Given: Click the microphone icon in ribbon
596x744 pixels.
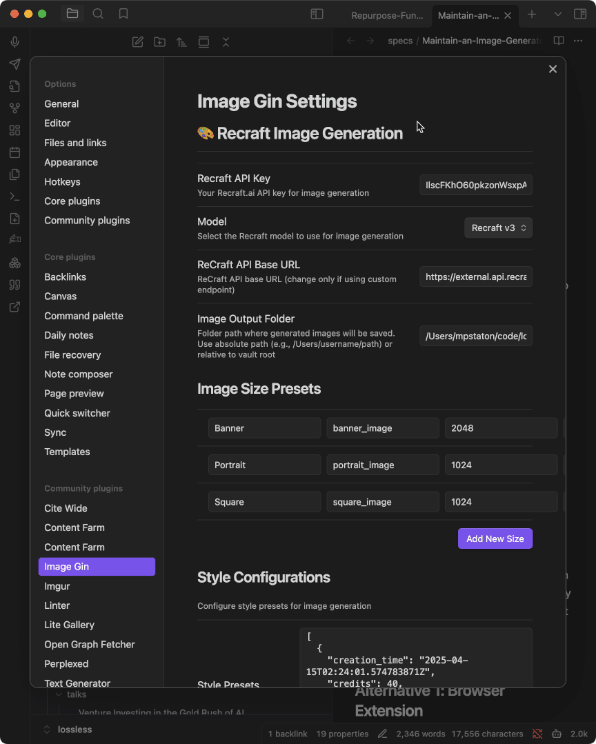Looking at the screenshot, I should tap(15, 42).
